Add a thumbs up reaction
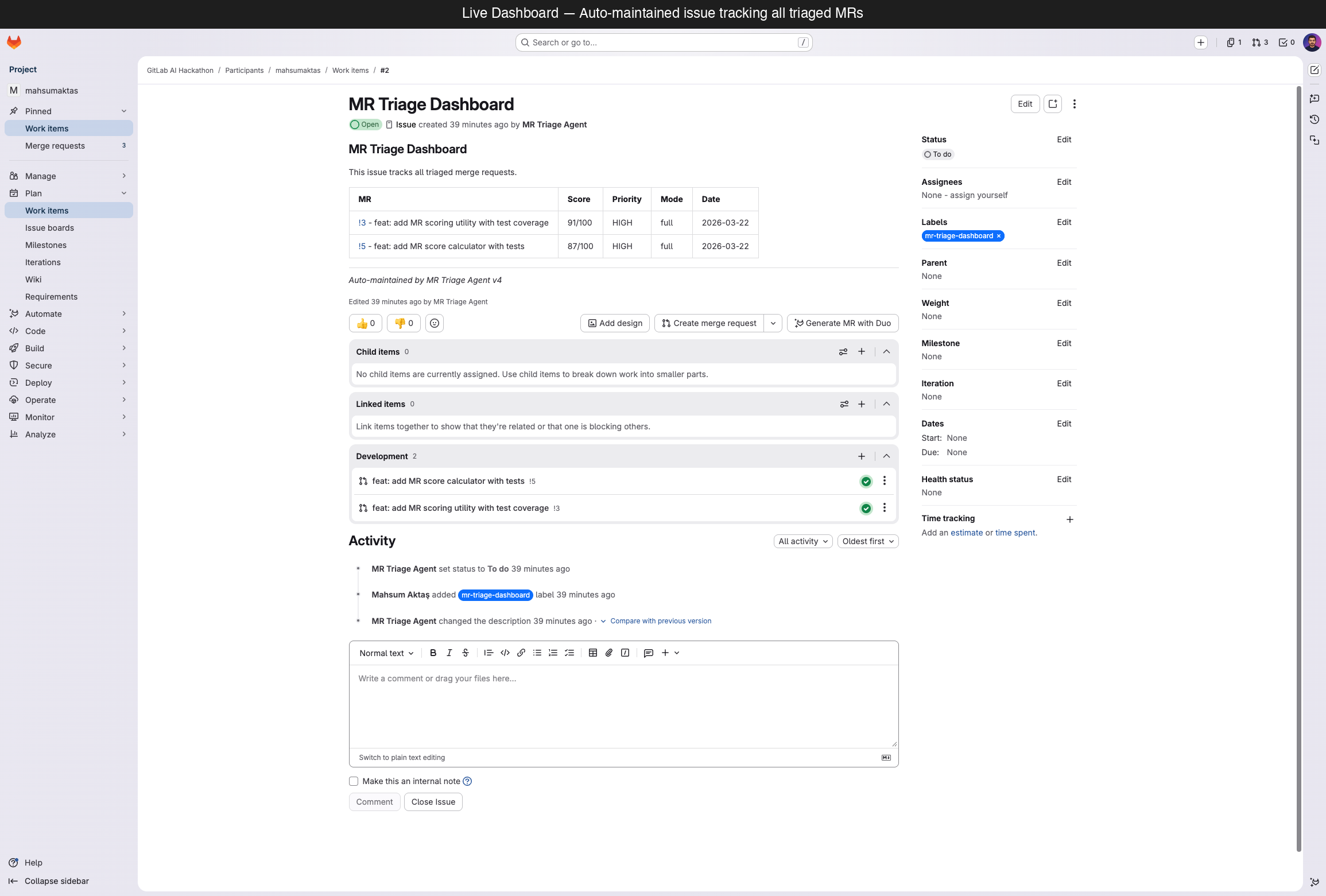Image resolution: width=1326 pixels, height=896 pixels. click(x=366, y=323)
